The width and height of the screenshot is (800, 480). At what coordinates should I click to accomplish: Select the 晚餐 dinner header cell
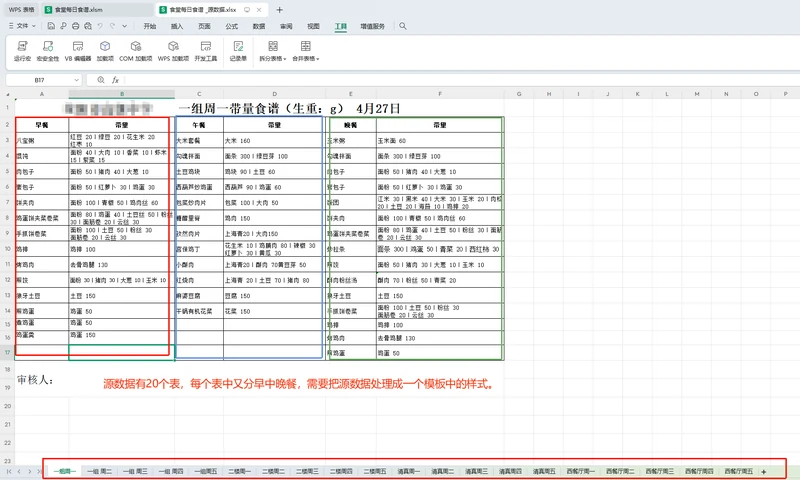(351, 124)
